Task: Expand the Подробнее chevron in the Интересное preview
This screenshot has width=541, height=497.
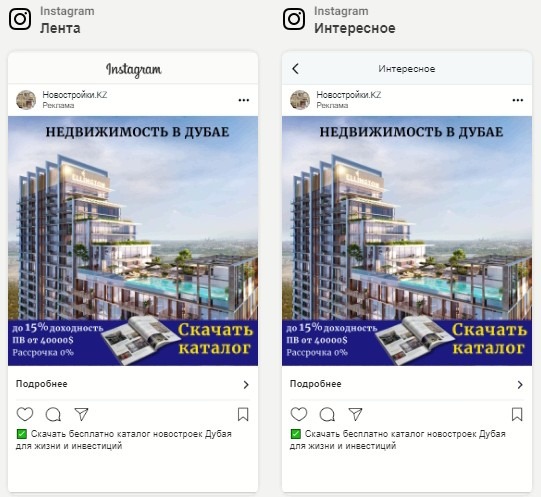Action: [520, 384]
